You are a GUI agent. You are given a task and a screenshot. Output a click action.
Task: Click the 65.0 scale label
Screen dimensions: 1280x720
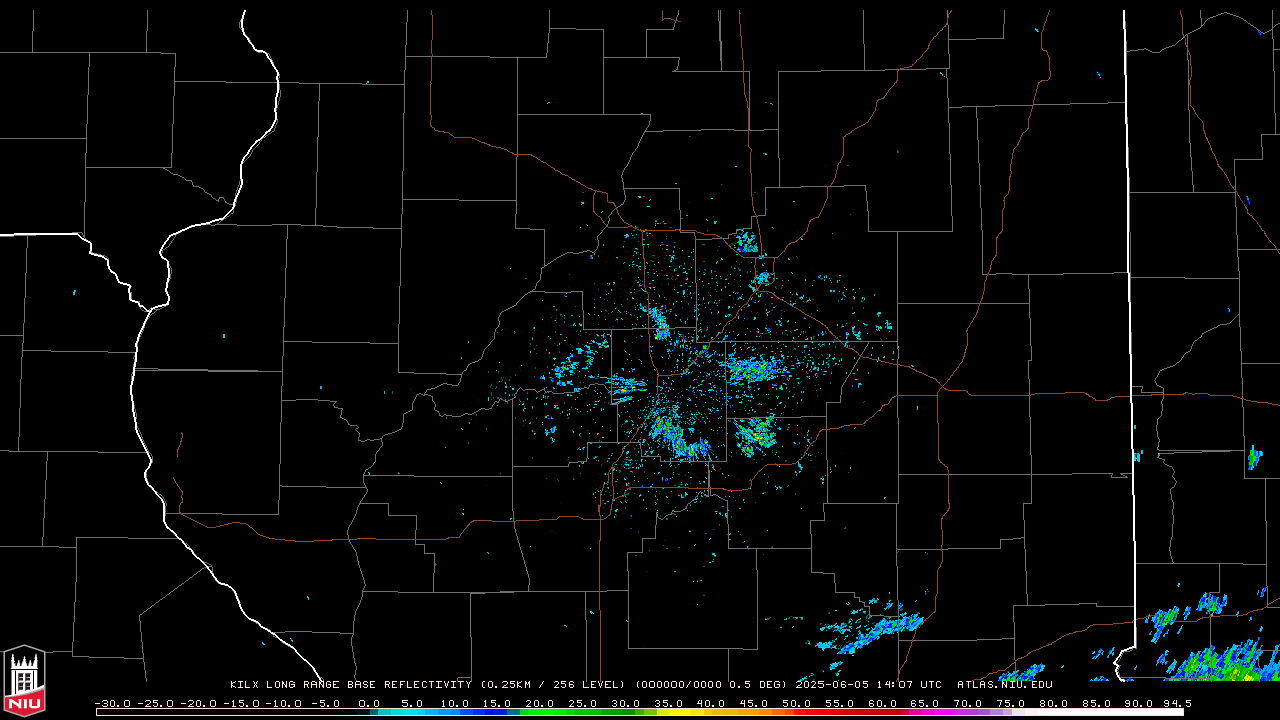click(925, 704)
